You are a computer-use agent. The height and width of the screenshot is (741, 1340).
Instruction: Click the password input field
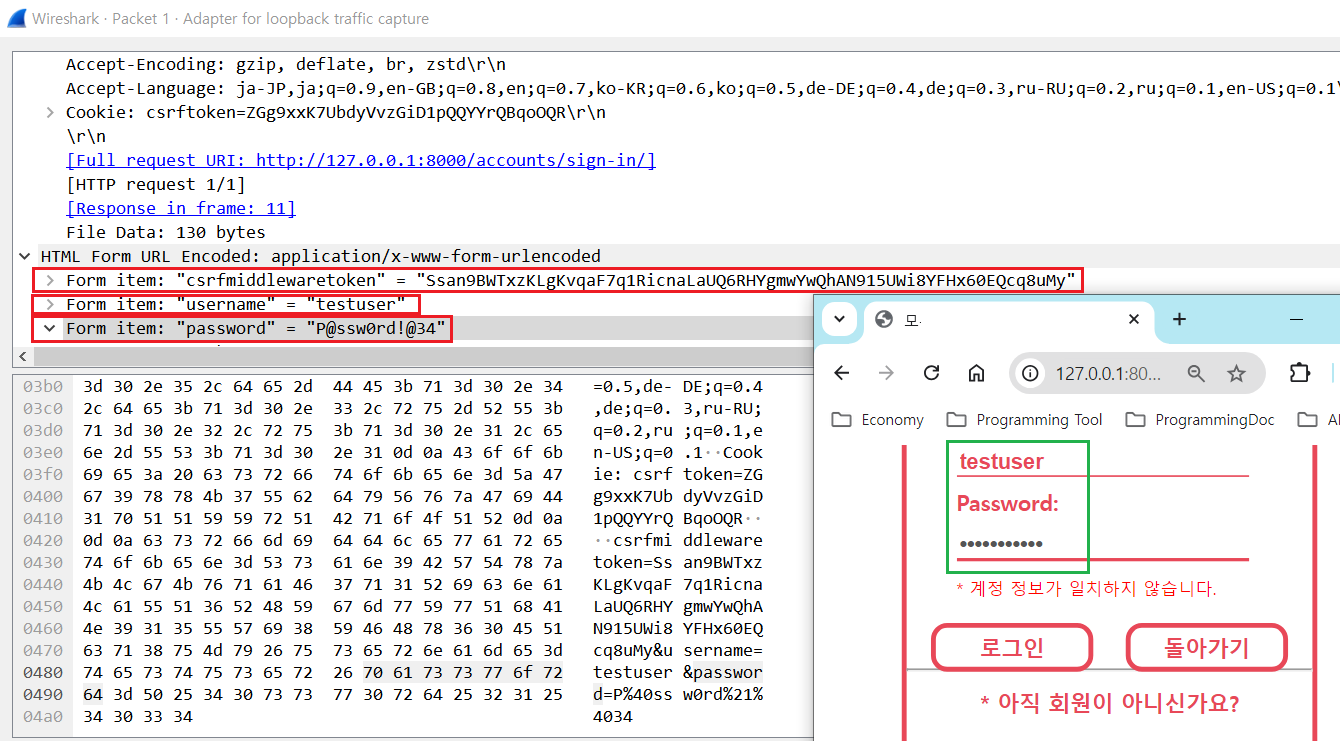(x=1100, y=544)
